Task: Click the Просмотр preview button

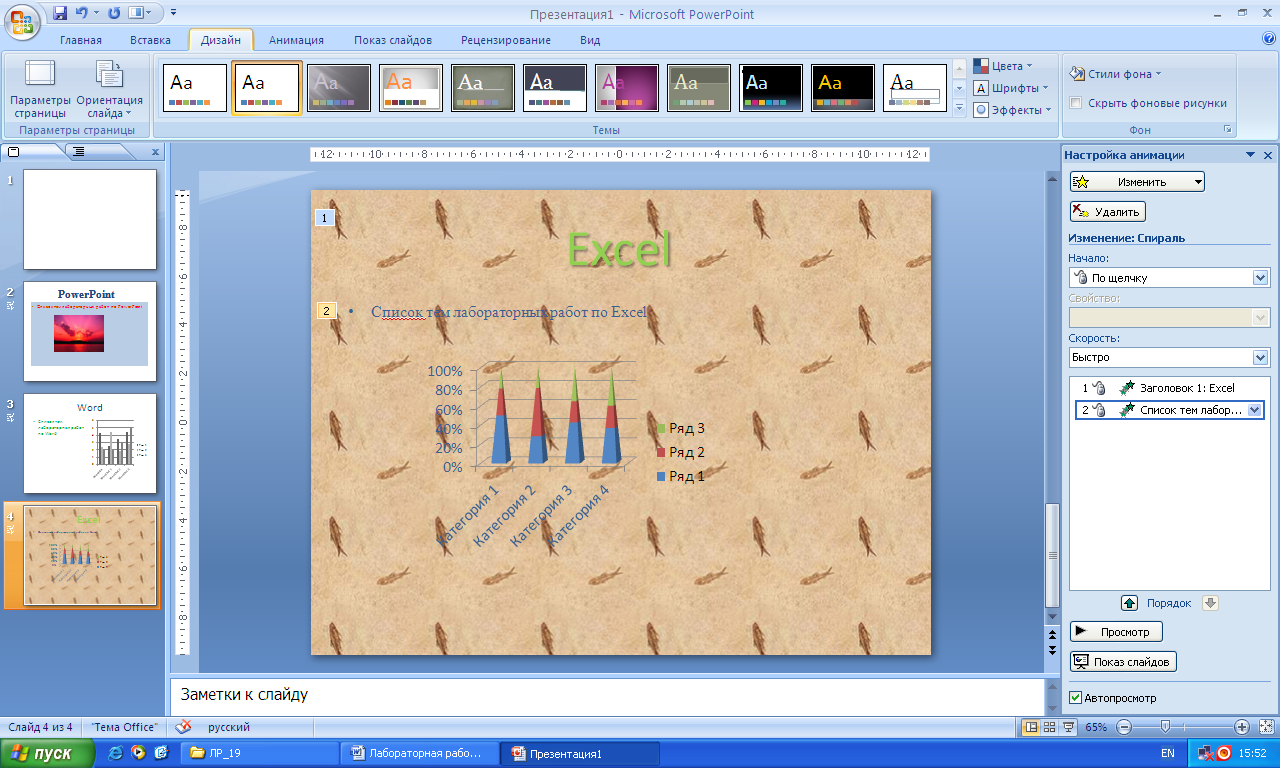Action: pyautogui.click(x=1116, y=632)
